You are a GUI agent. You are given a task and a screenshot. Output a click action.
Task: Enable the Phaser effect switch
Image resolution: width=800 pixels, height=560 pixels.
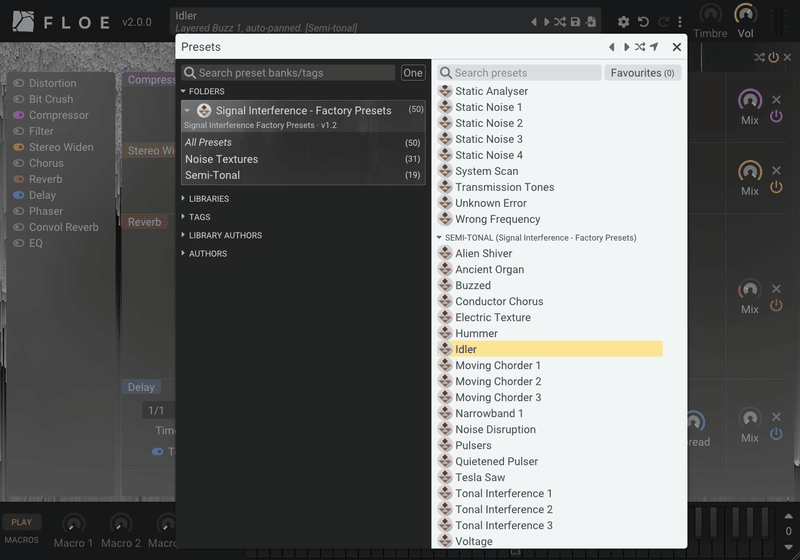click(x=19, y=211)
